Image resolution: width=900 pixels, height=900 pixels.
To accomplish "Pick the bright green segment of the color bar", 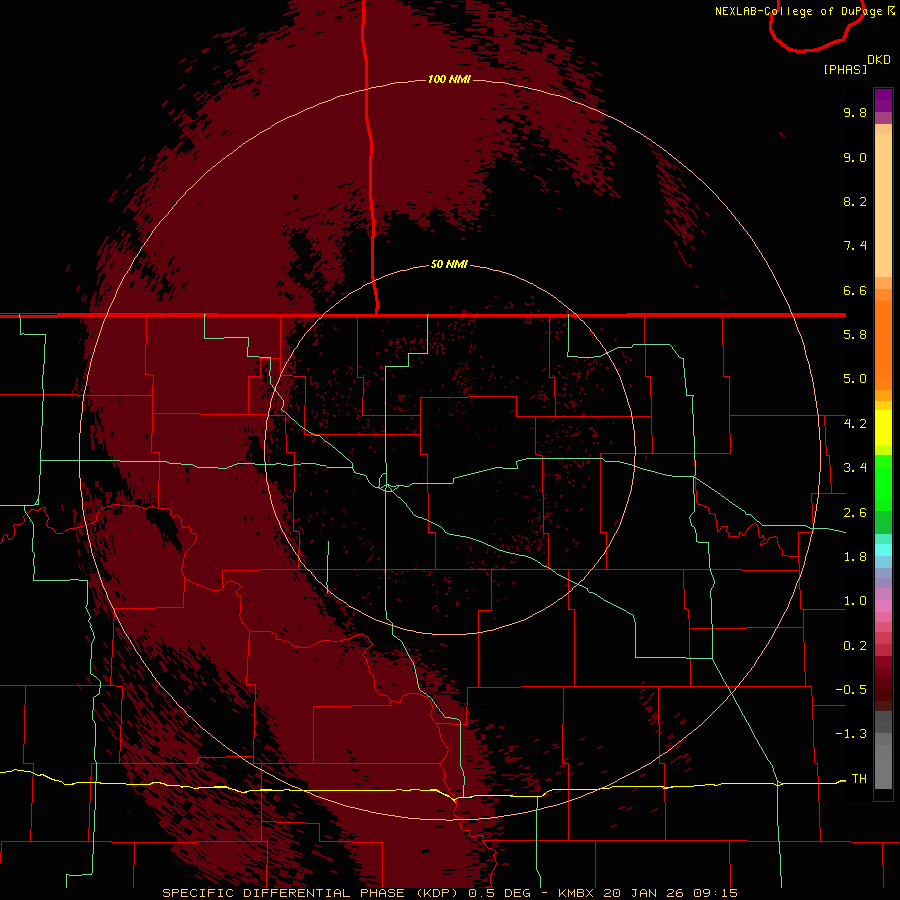I will point(883,481).
